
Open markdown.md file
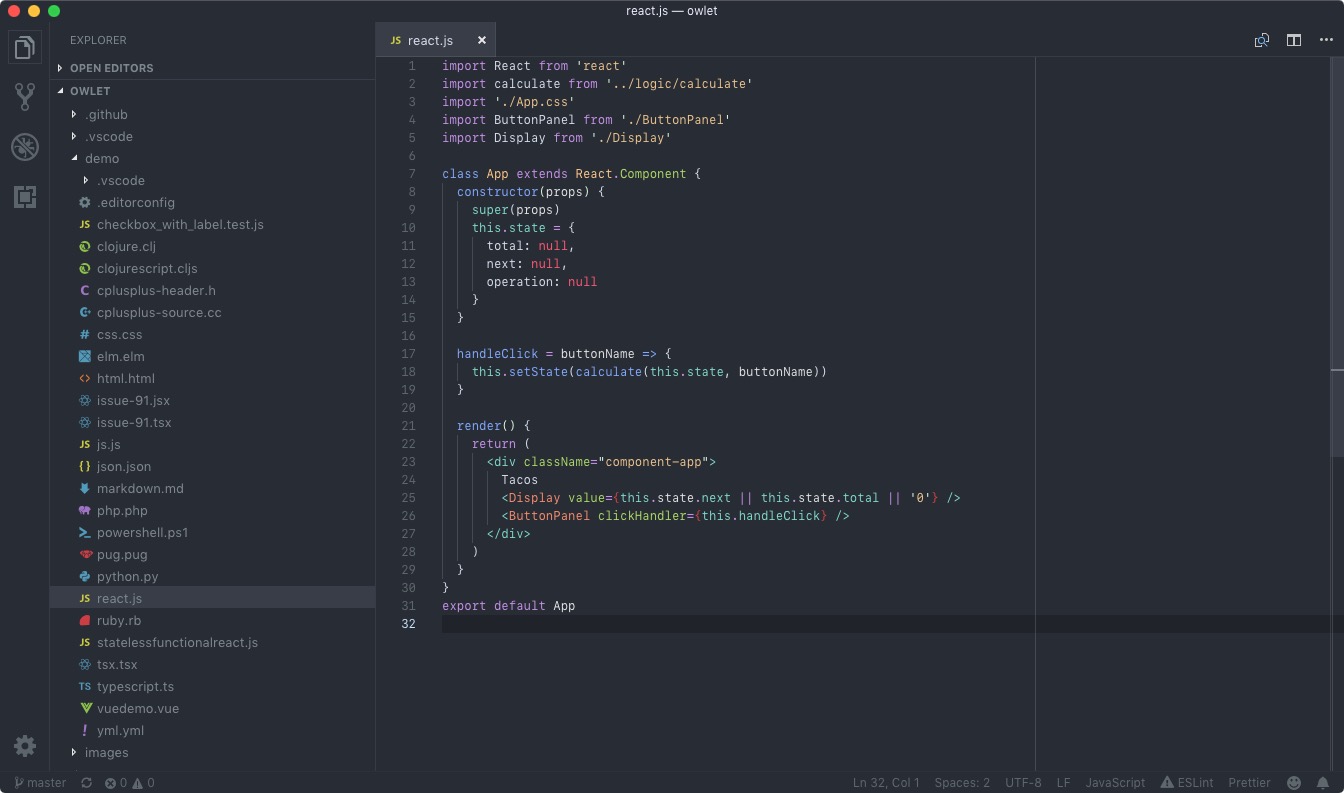pos(212,488)
